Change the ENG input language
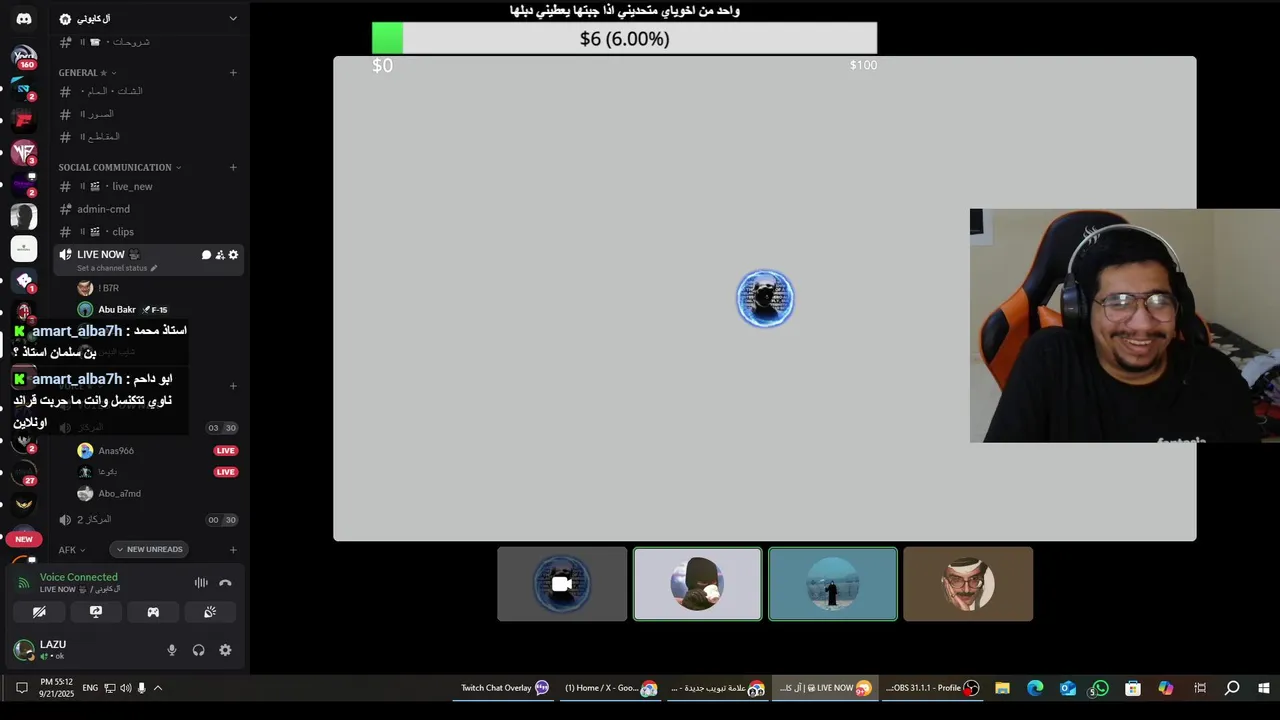The height and width of the screenshot is (720, 1280). point(90,688)
